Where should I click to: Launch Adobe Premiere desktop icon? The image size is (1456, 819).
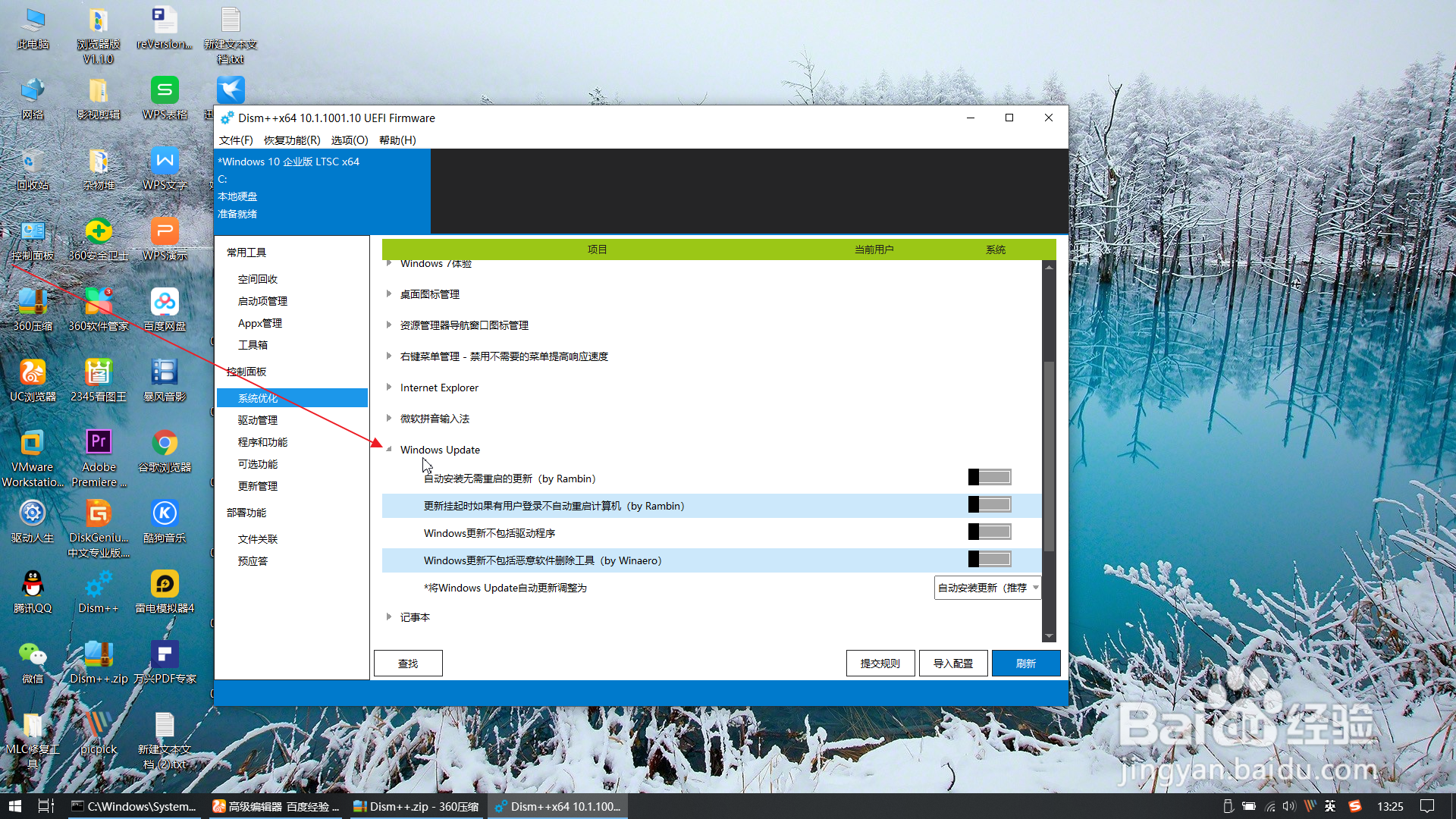tap(99, 443)
